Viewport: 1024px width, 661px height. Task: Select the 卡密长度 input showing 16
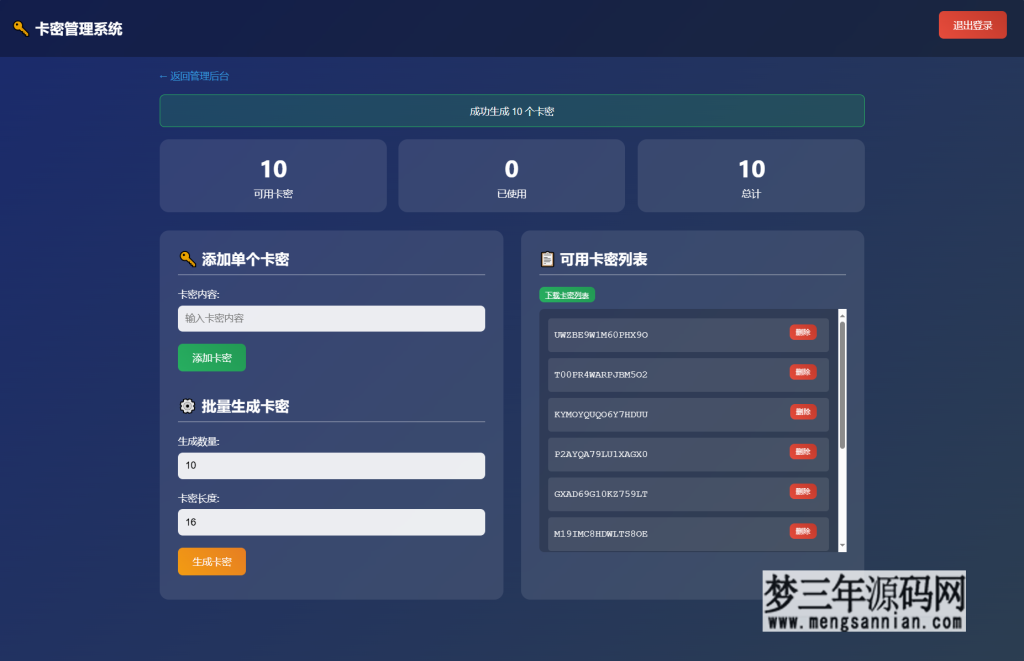point(331,522)
